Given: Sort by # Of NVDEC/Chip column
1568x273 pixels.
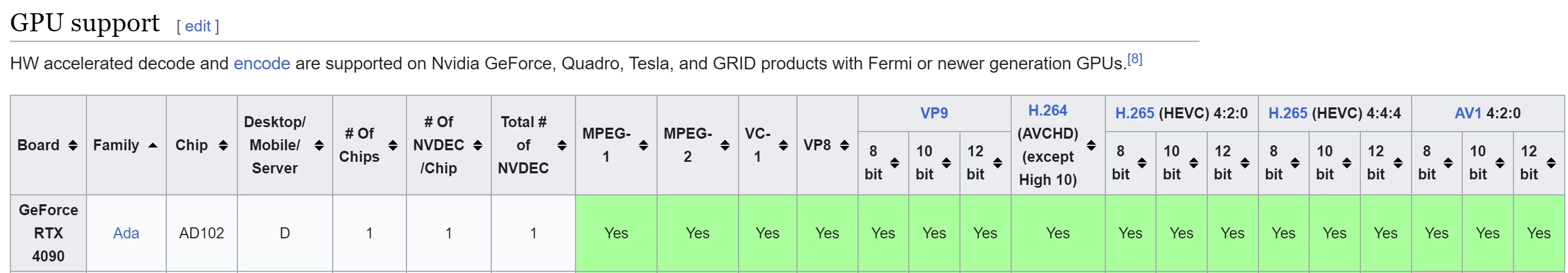Looking at the screenshot, I should (478, 145).
